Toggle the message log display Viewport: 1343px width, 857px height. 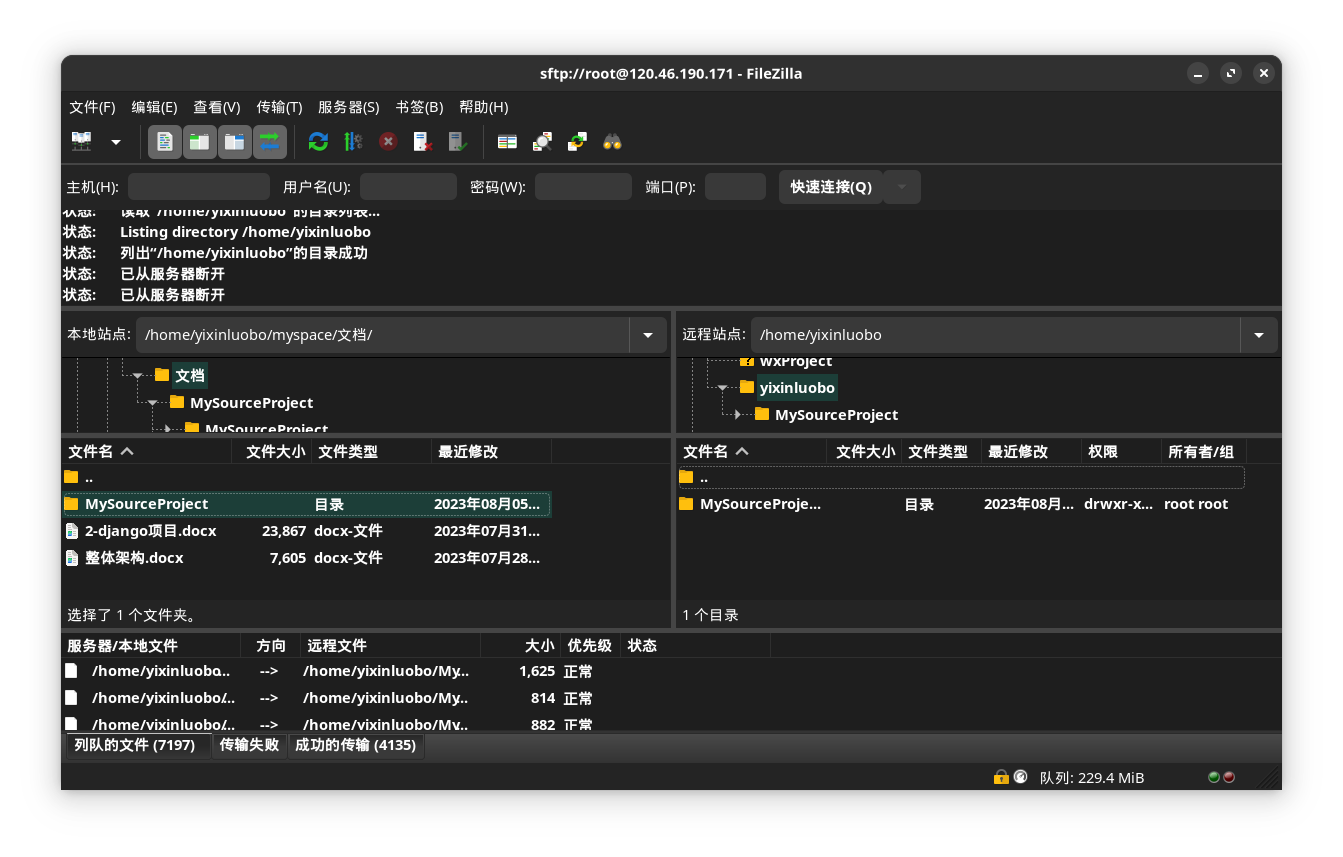(164, 141)
